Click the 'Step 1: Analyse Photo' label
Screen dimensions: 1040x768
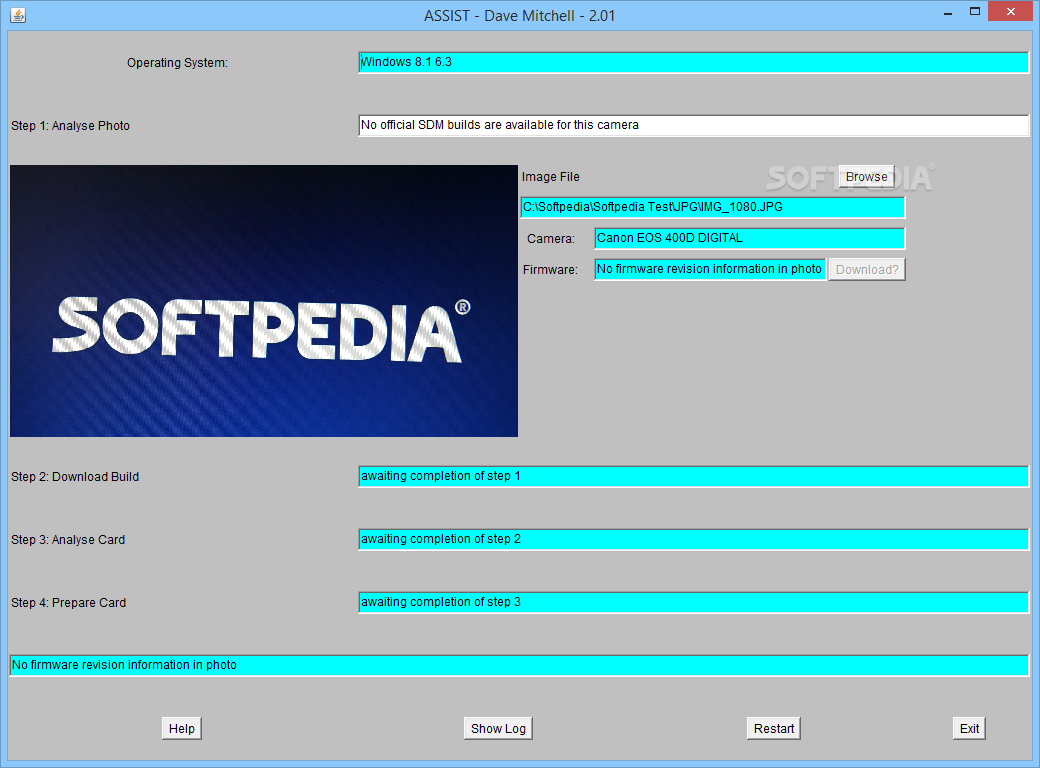pyautogui.click(x=70, y=125)
